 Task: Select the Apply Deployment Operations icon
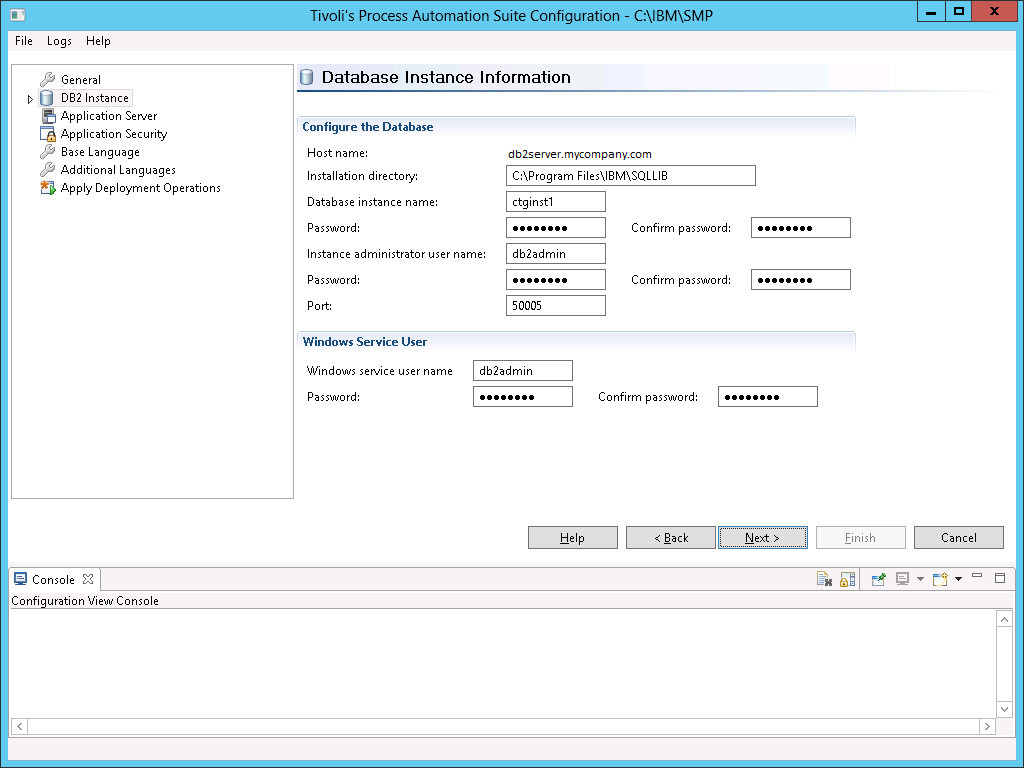pyautogui.click(x=48, y=187)
